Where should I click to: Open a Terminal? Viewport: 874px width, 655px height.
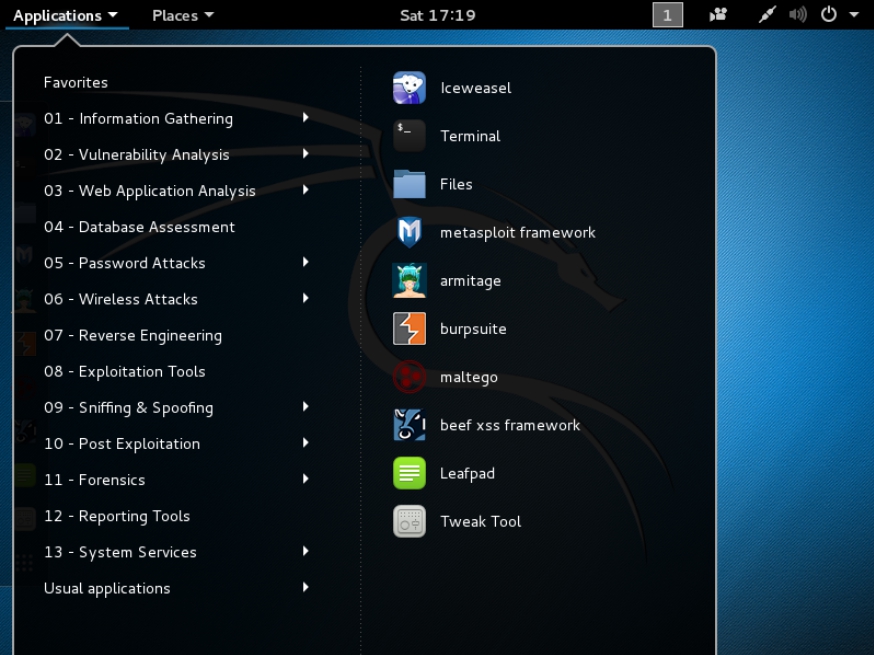coord(469,136)
